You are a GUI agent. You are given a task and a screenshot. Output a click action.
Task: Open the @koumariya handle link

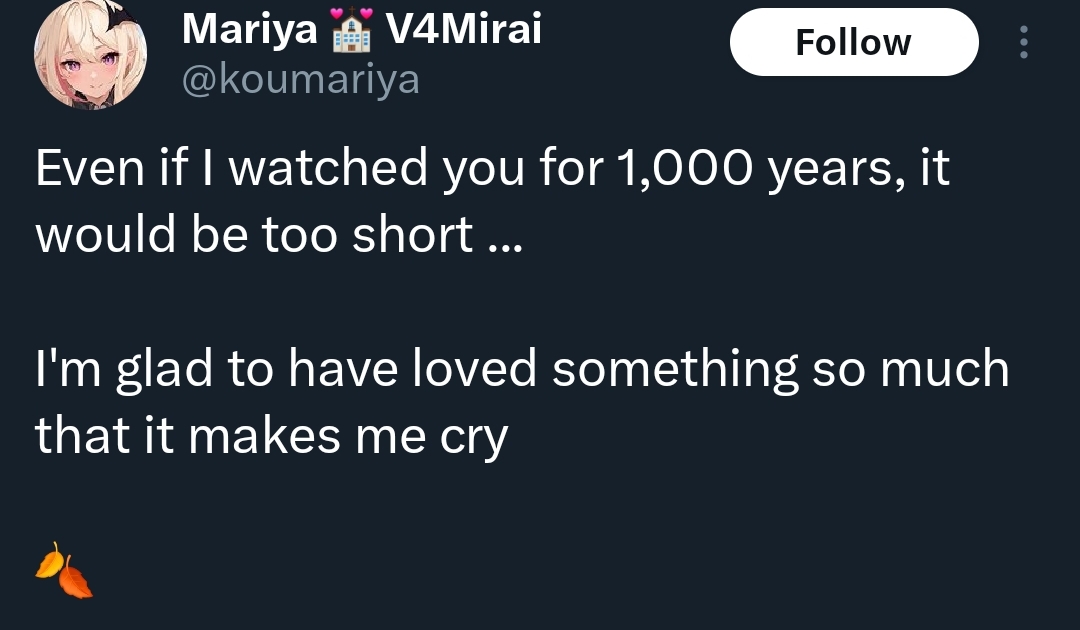pyautogui.click(x=300, y=79)
